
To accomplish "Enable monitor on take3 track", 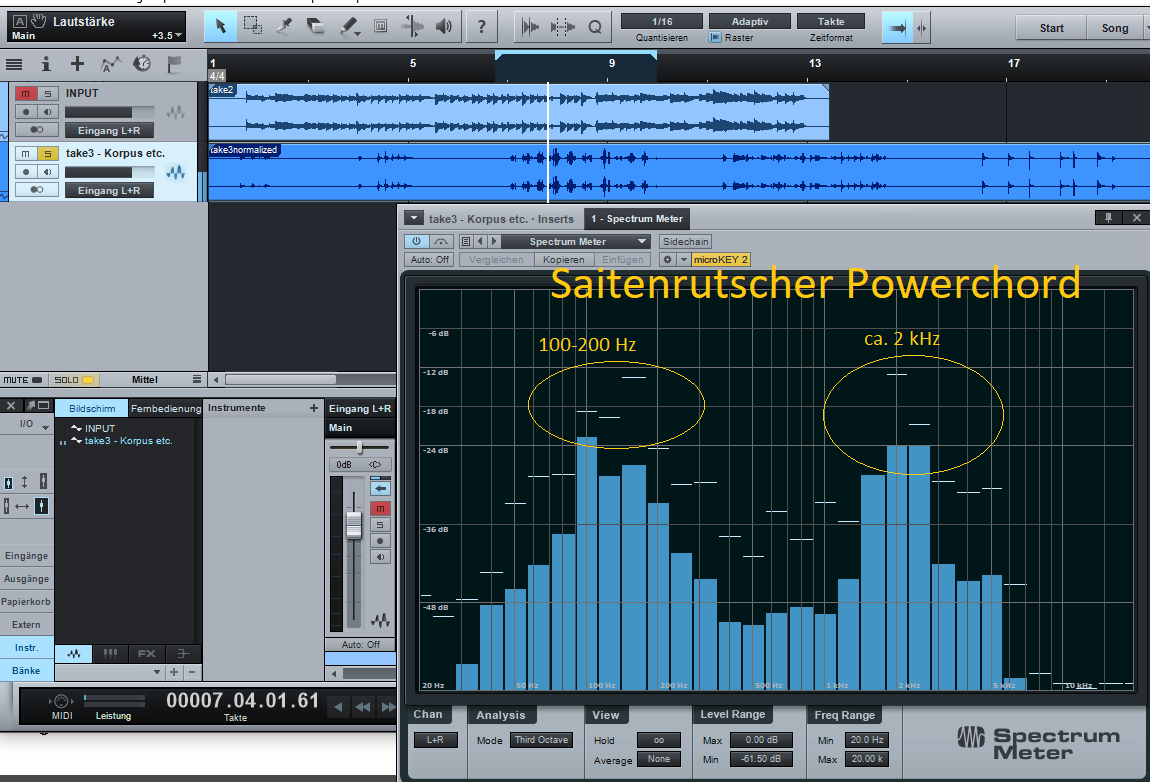I will point(48,172).
